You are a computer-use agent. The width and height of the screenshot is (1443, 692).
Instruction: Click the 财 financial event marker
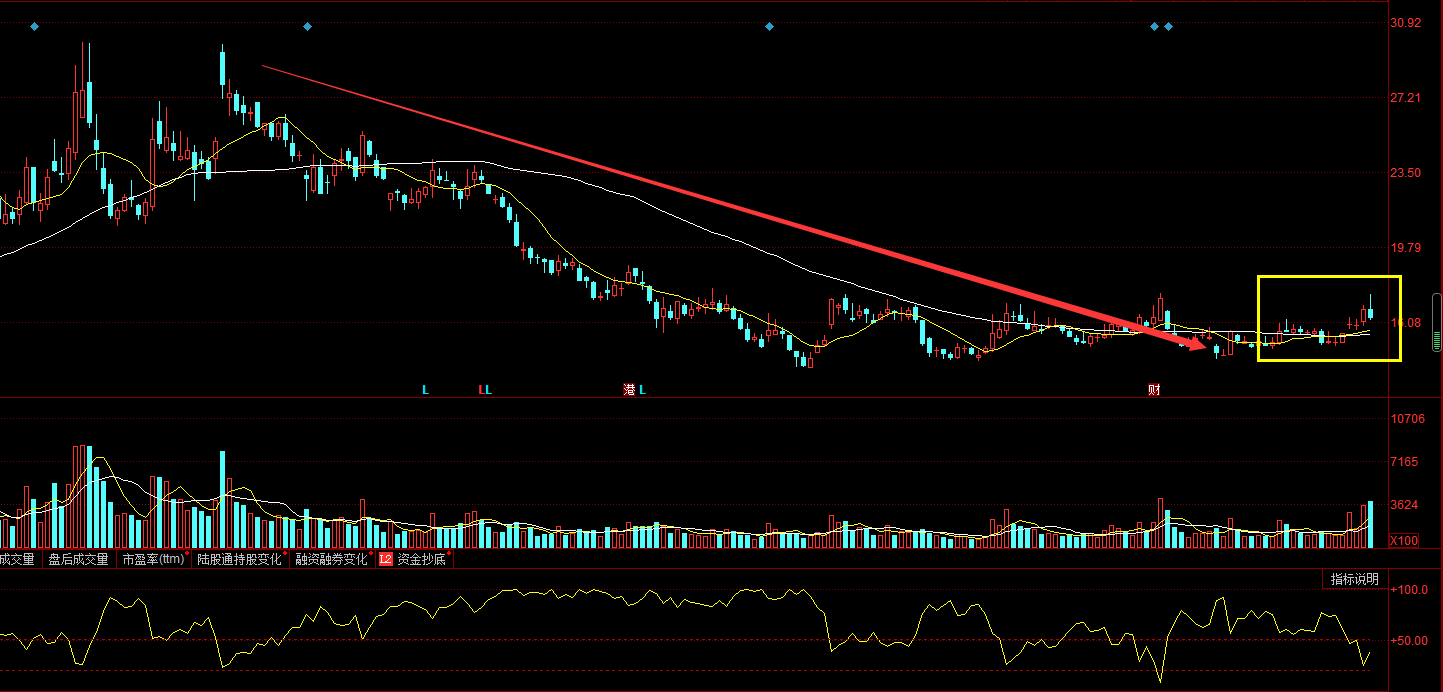[x=1154, y=390]
